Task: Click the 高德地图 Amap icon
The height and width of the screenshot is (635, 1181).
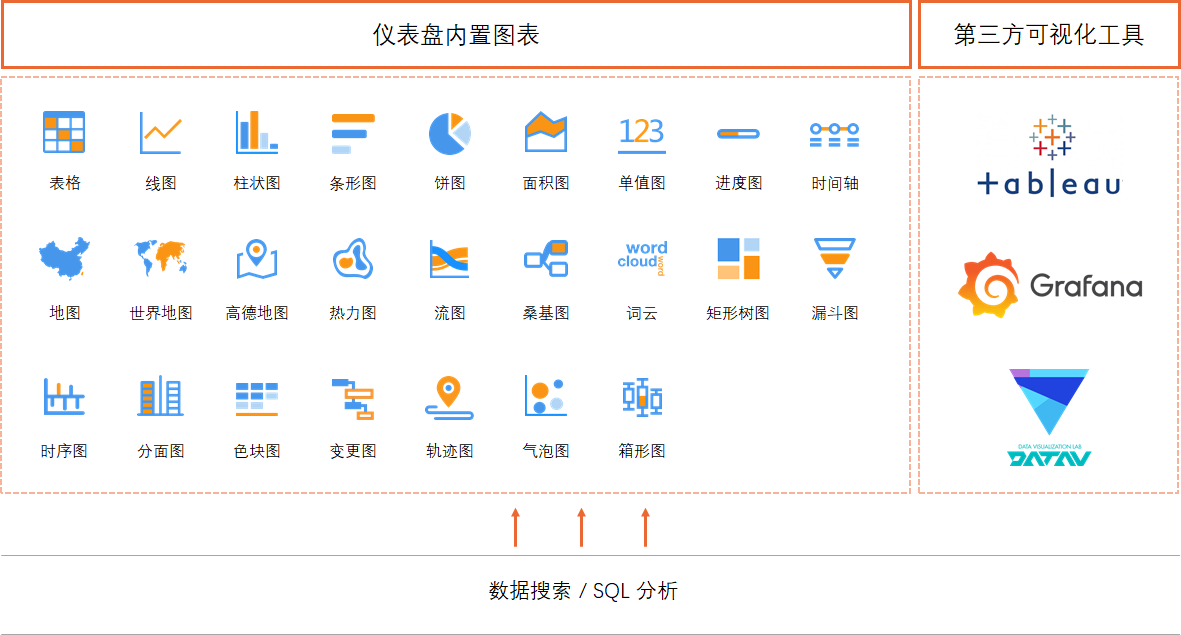Action: pos(257,259)
